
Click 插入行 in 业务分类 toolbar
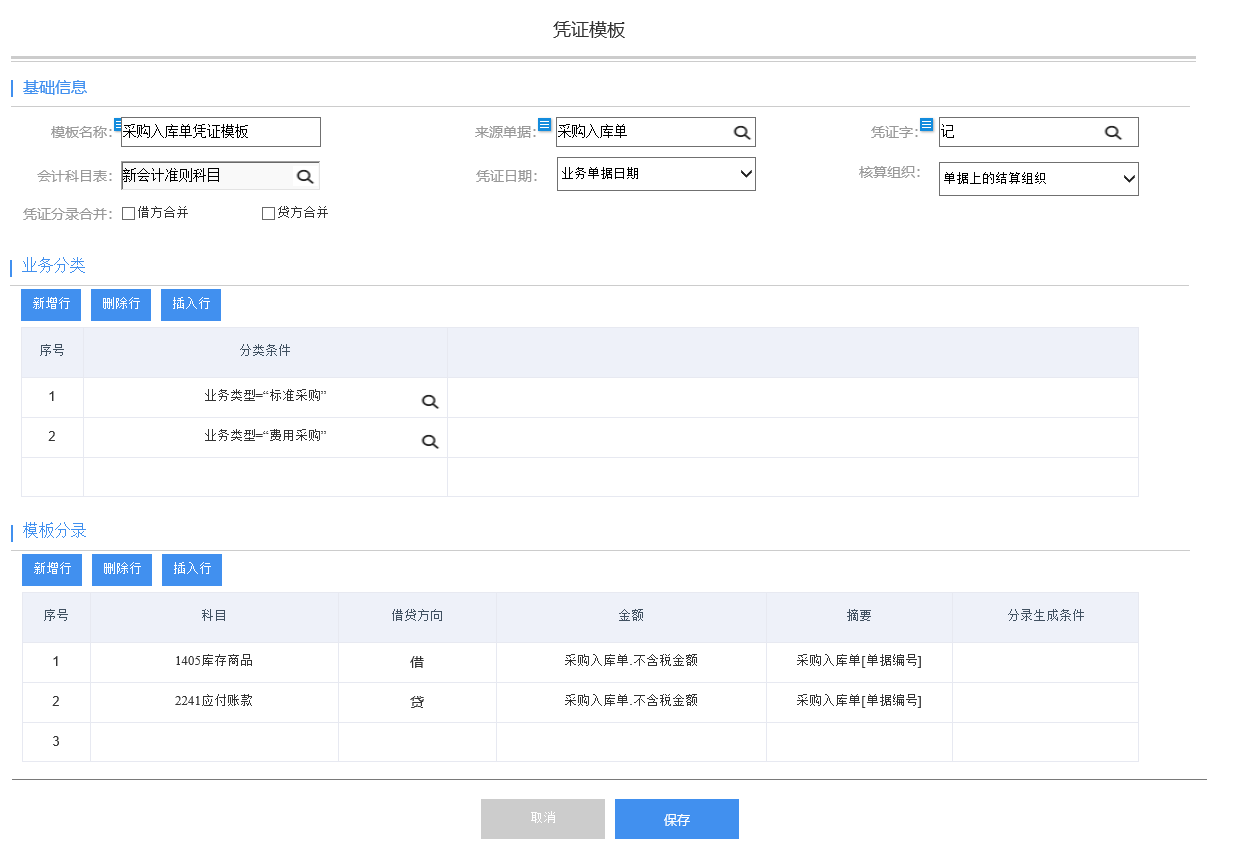pos(190,304)
